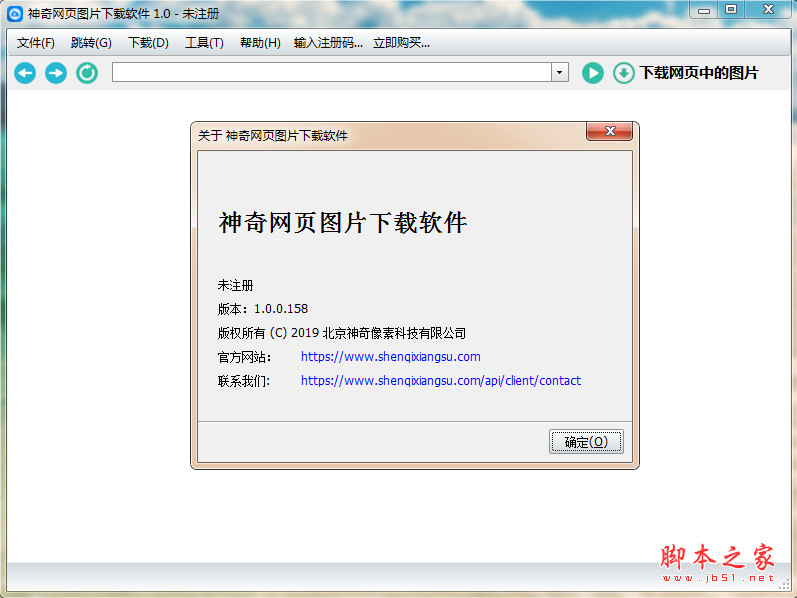Focus the URL address input field
The width and height of the screenshot is (797, 598).
tap(332, 72)
